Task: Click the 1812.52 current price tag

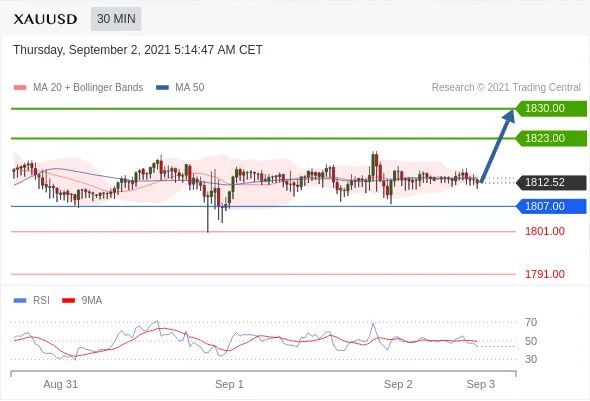Action: (551, 182)
